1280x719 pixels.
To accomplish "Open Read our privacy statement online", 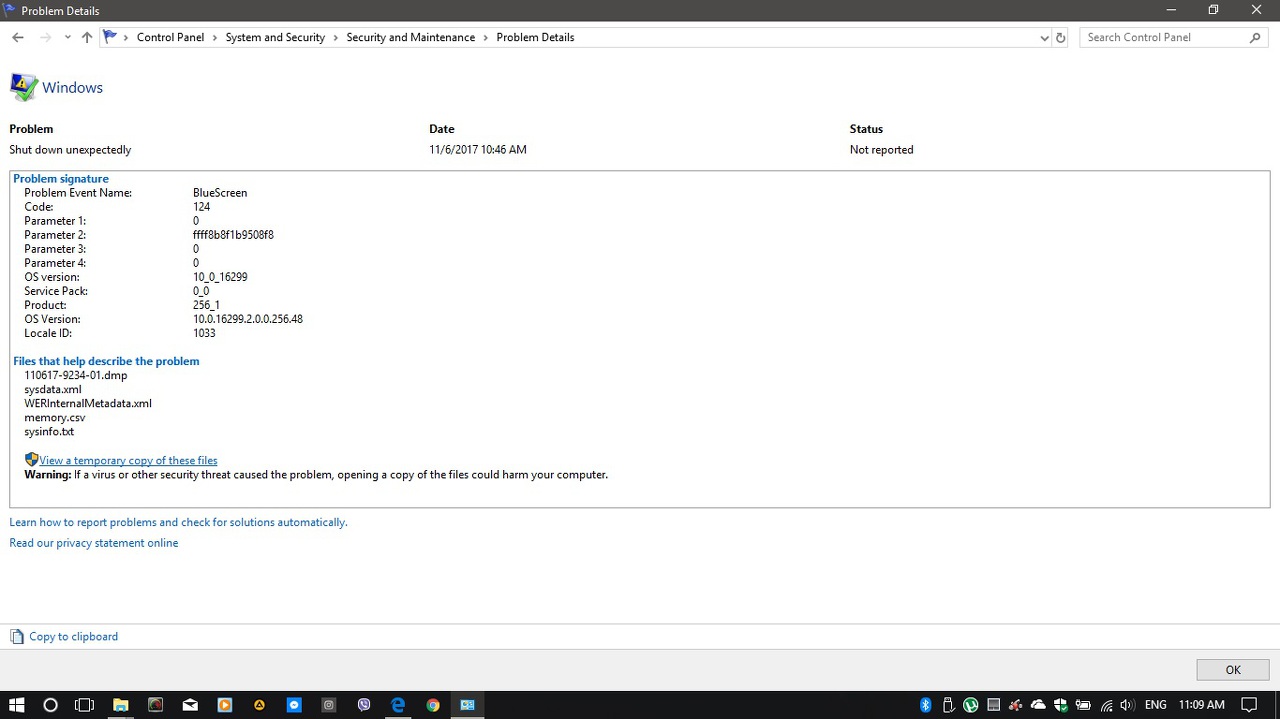I will tap(94, 543).
